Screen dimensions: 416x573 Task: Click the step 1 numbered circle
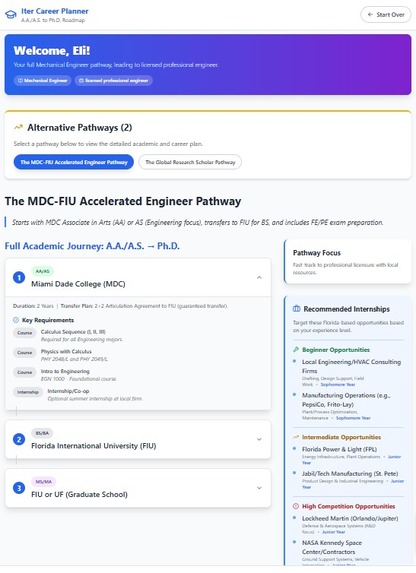pyautogui.click(x=19, y=278)
